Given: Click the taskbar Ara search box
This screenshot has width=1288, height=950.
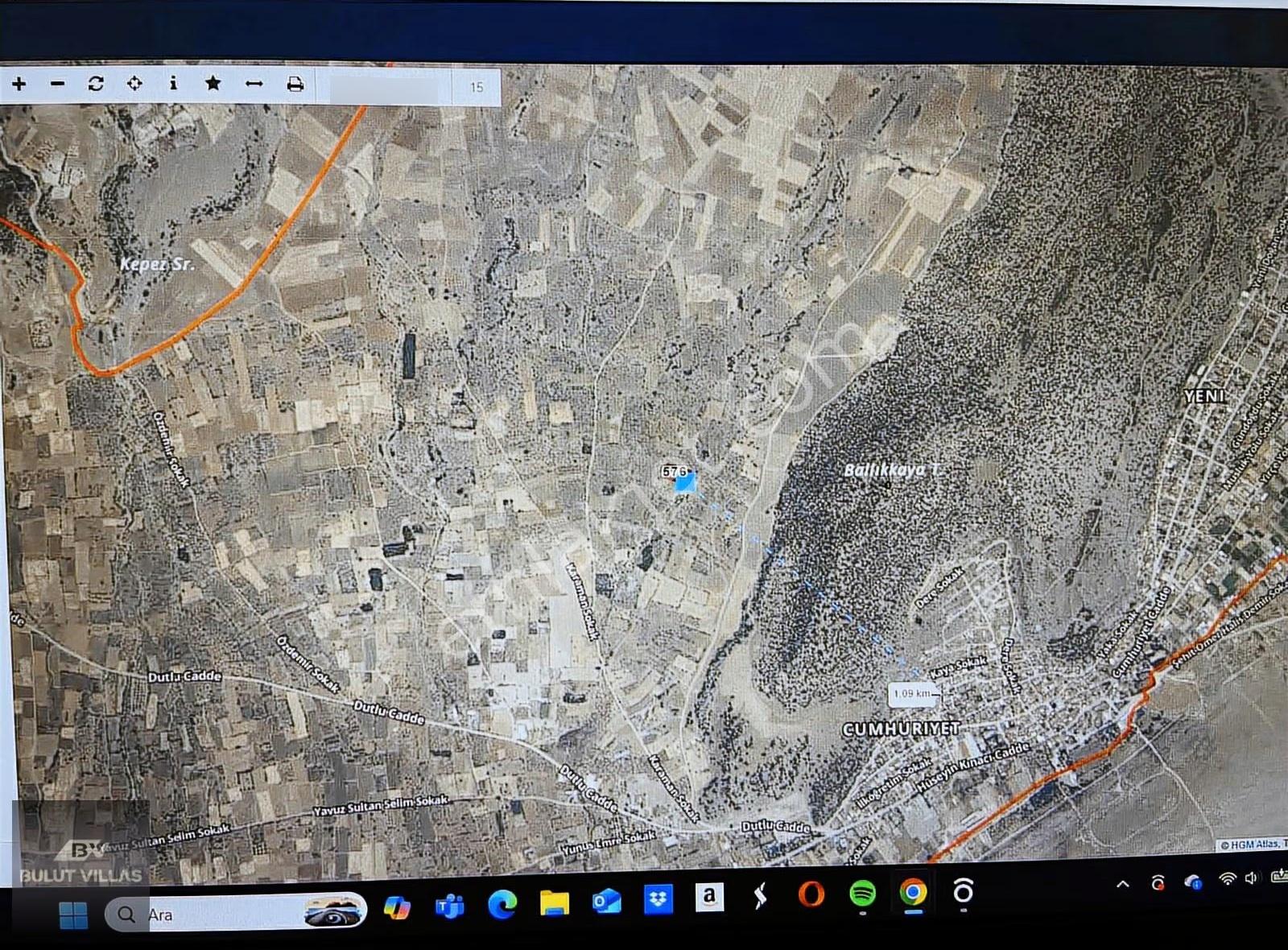Looking at the screenshot, I should (x=236, y=913).
